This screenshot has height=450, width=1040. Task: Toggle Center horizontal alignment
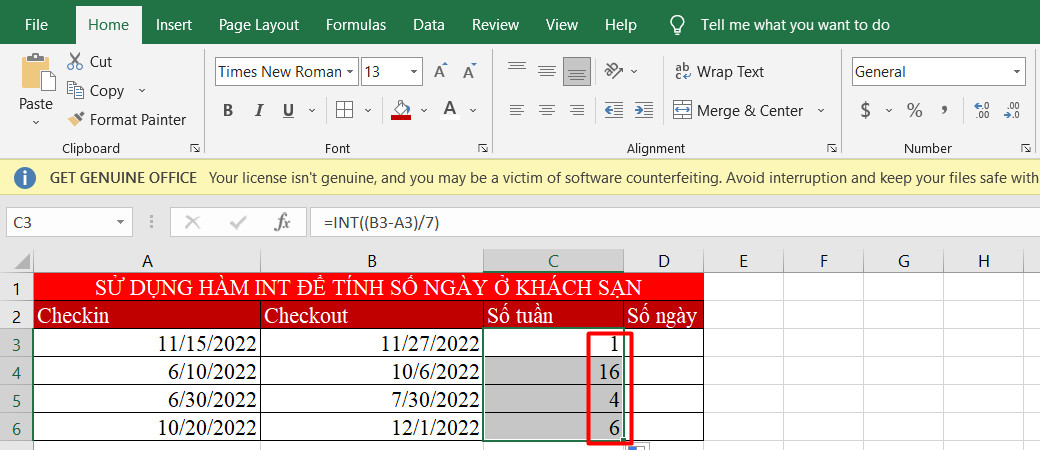pyautogui.click(x=547, y=110)
